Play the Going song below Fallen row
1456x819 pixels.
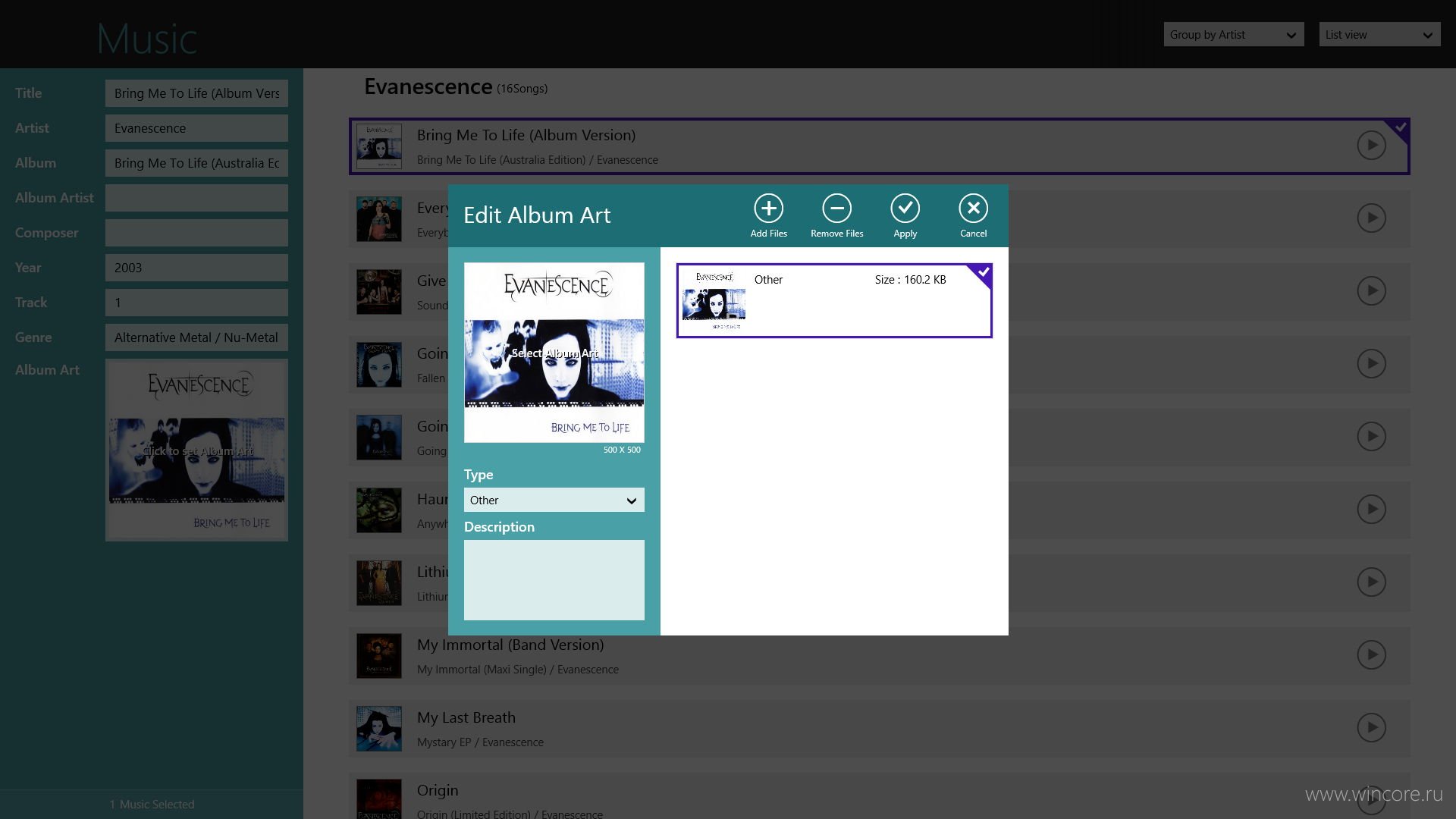tap(1371, 437)
